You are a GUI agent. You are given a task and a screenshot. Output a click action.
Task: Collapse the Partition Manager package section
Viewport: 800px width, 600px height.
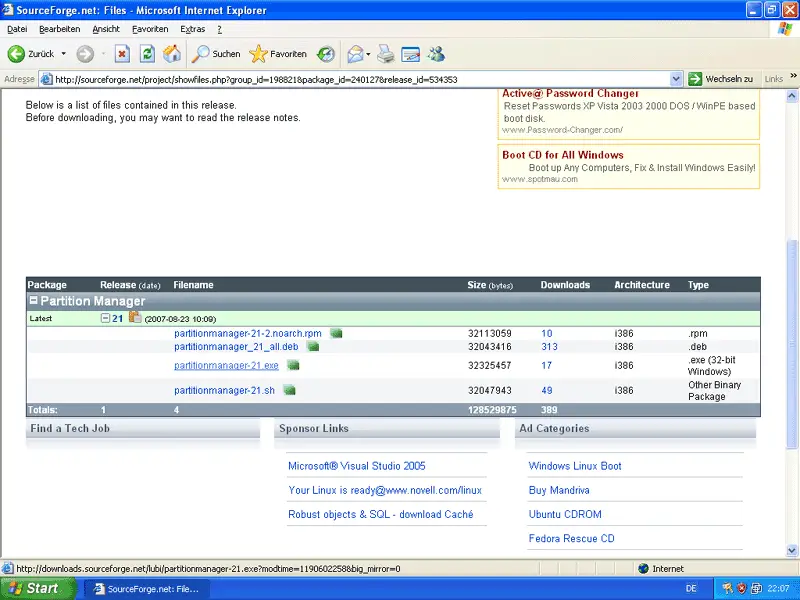point(33,301)
